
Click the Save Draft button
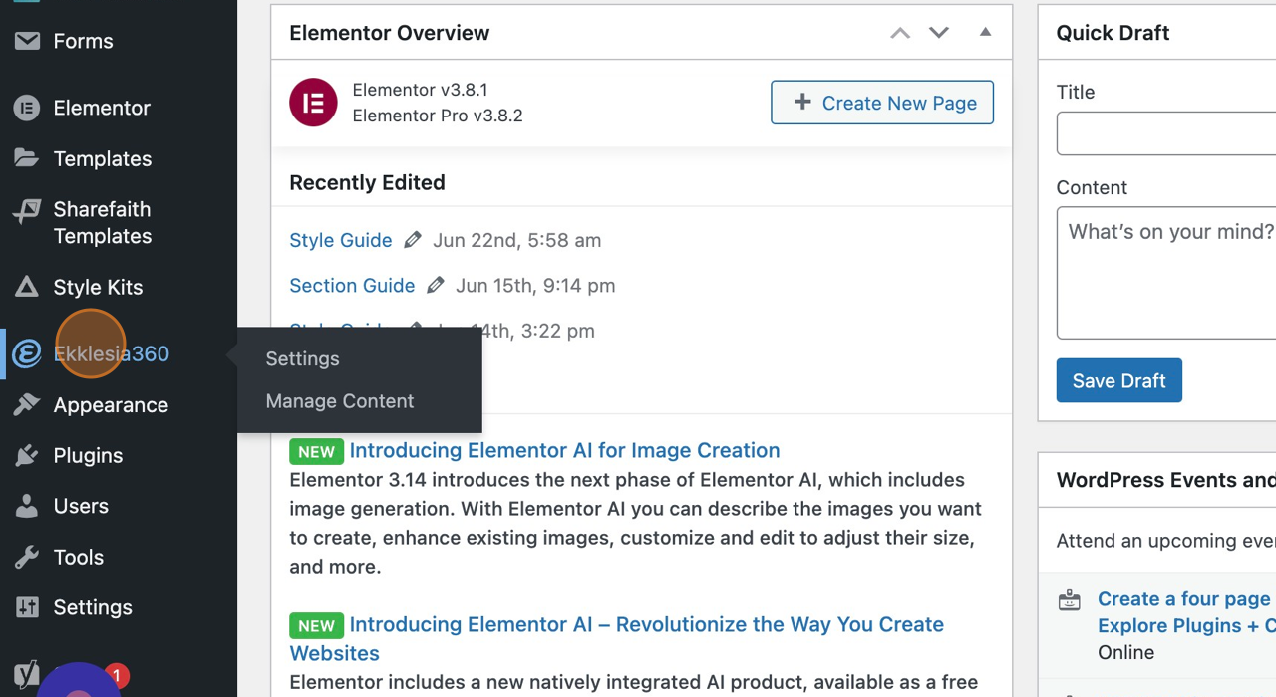tap(1119, 380)
